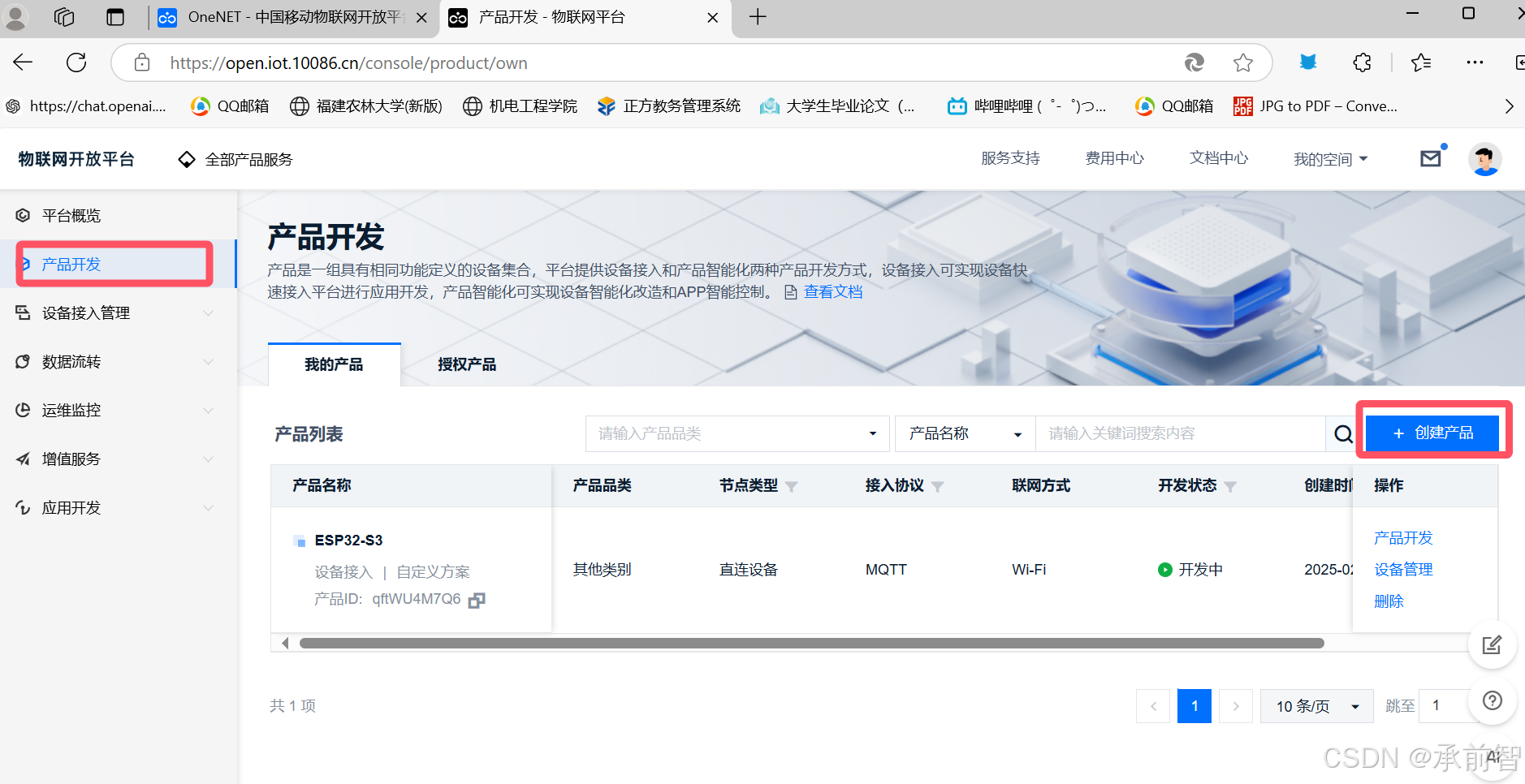Open favorites list icon
This screenshot has width=1525, height=784.
pyautogui.click(x=1421, y=62)
